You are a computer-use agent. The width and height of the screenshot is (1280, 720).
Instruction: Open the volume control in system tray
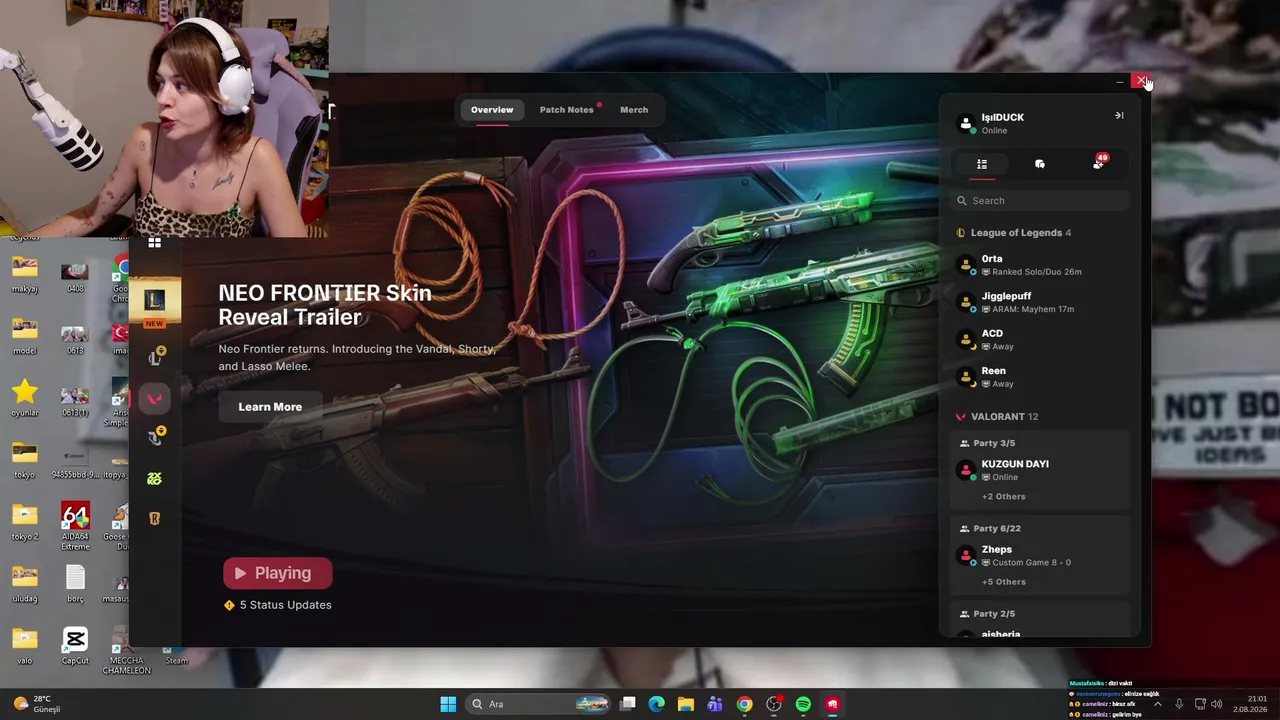click(1217, 704)
